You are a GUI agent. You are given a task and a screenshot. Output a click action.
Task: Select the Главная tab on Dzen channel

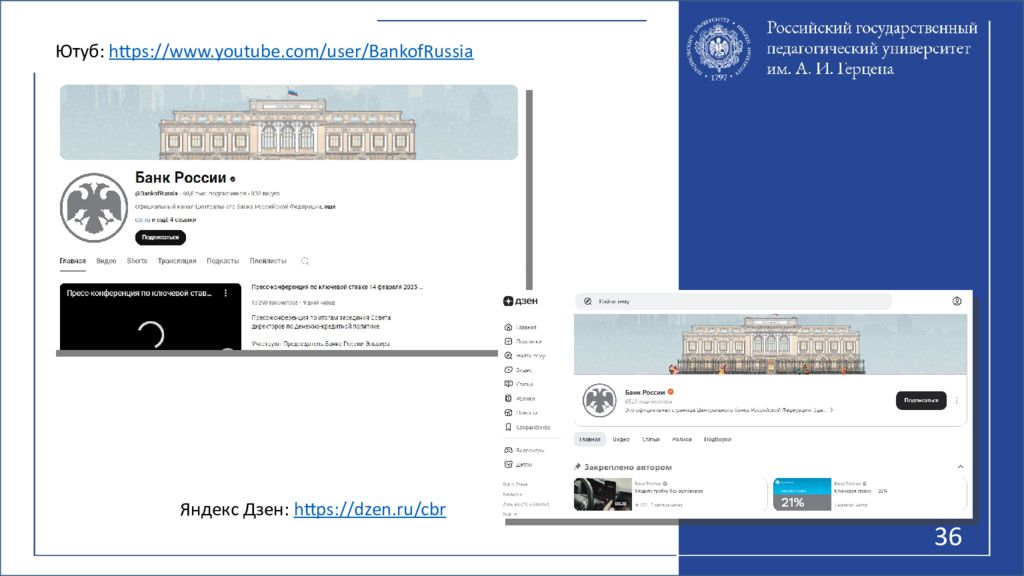point(590,440)
